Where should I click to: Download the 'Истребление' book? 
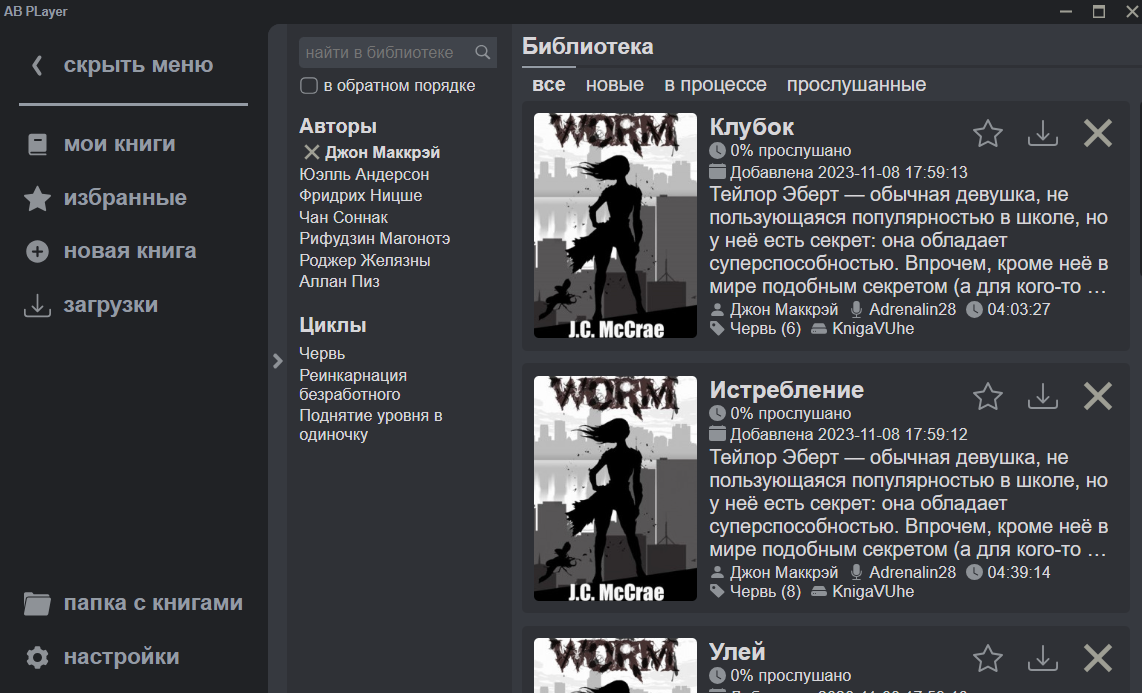(x=1043, y=396)
